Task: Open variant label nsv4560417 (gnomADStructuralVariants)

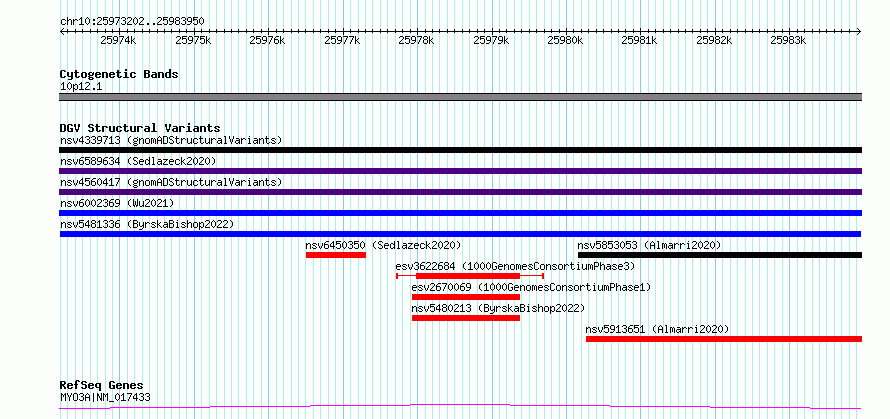Action: pyautogui.click(x=171, y=182)
